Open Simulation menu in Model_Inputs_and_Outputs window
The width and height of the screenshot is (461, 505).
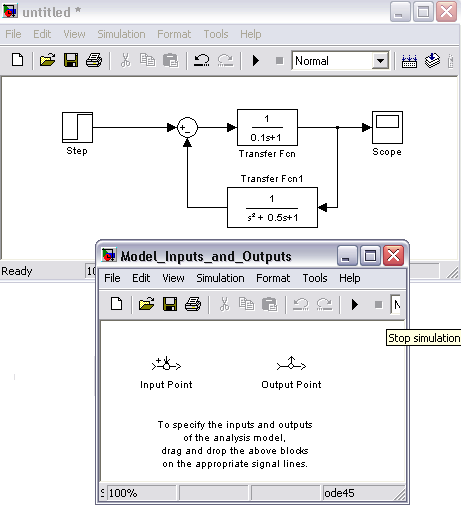point(220,278)
